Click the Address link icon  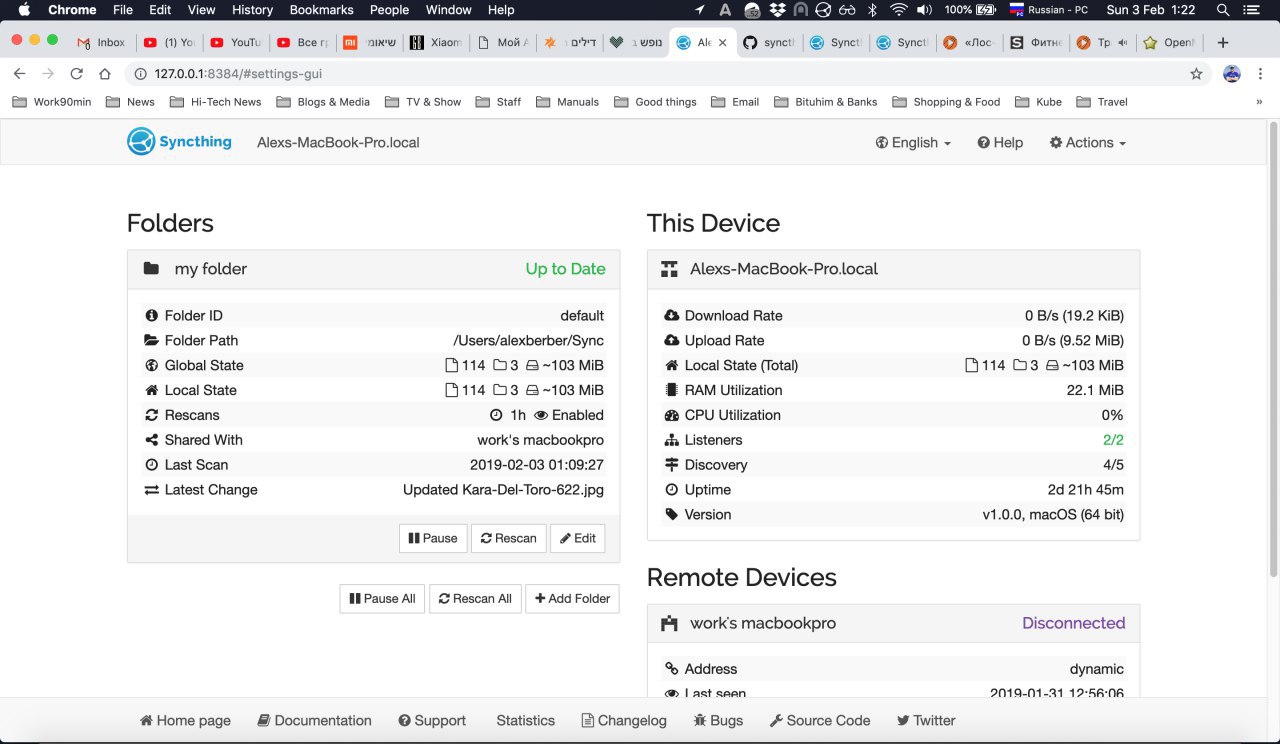coord(672,670)
